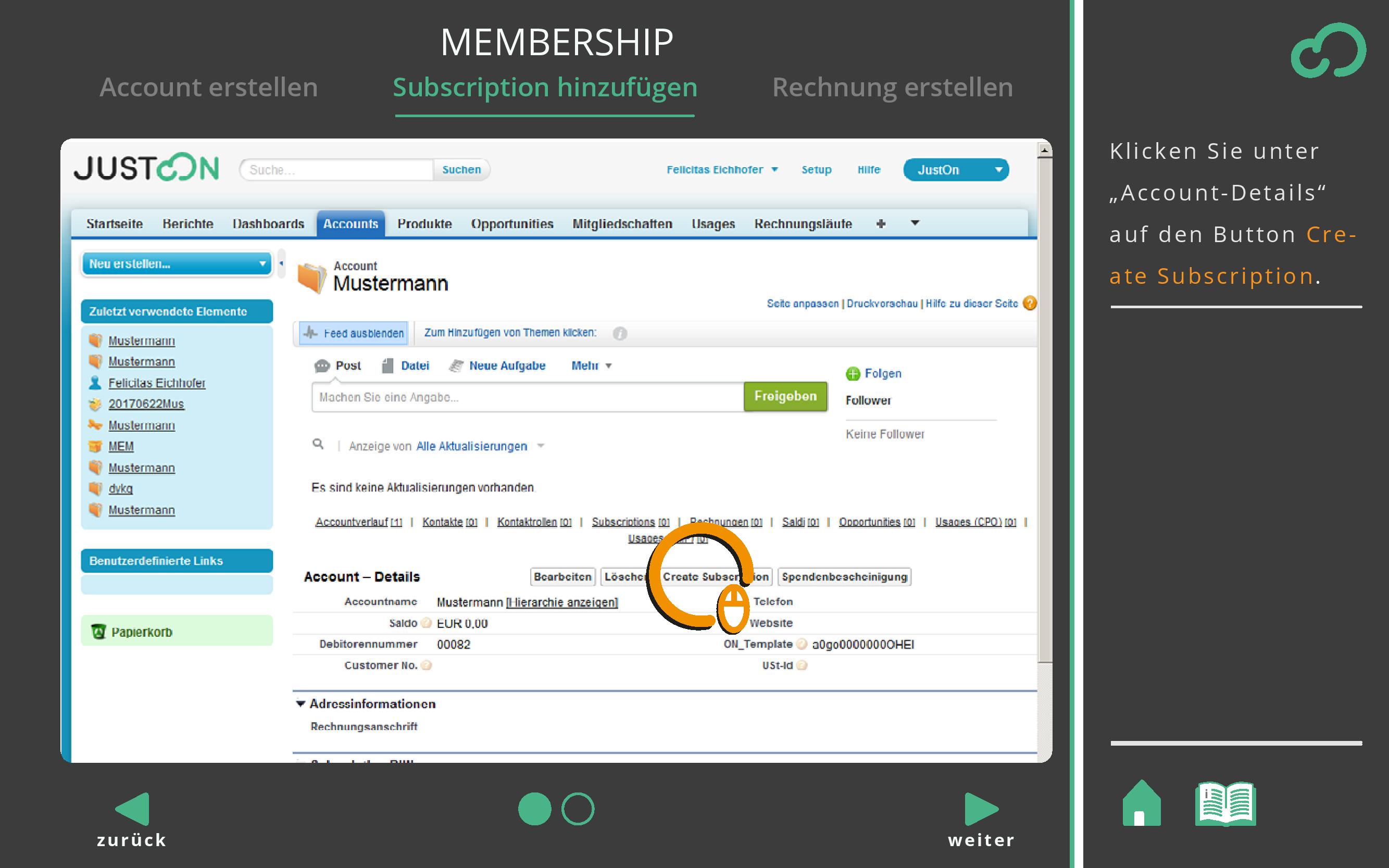Screen dimensions: 1389x868
Task: Collapse the Adressinformationen section
Action: click(301, 704)
